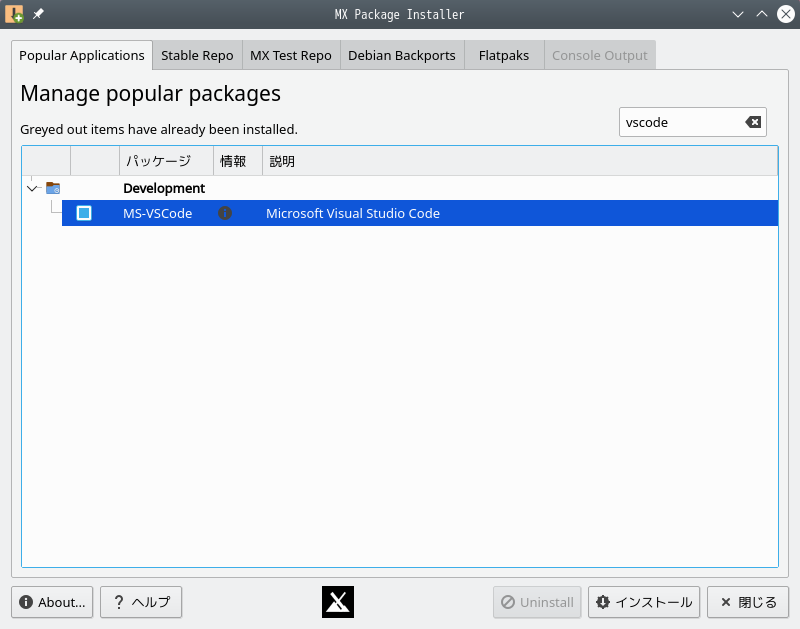Go to the Flatpaks tab
The height and width of the screenshot is (629, 800).
(x=504, y=55)
